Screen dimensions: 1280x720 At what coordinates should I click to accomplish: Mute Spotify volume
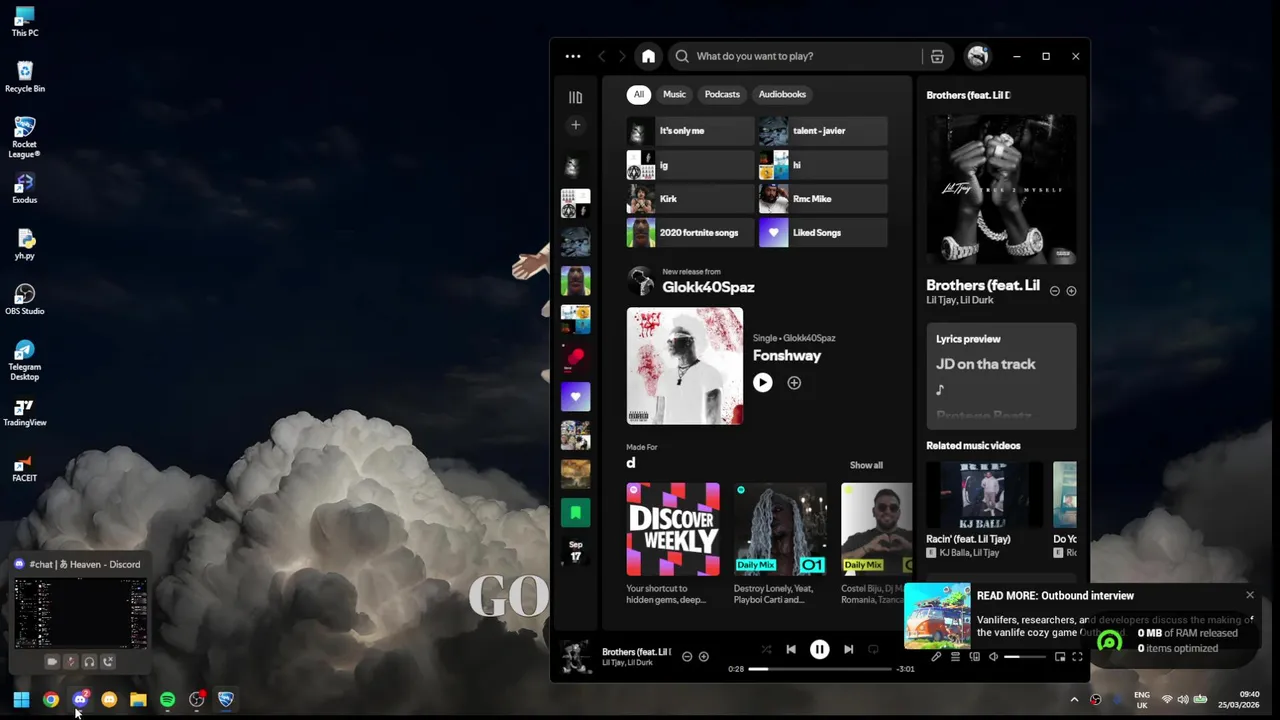[993, 657]
